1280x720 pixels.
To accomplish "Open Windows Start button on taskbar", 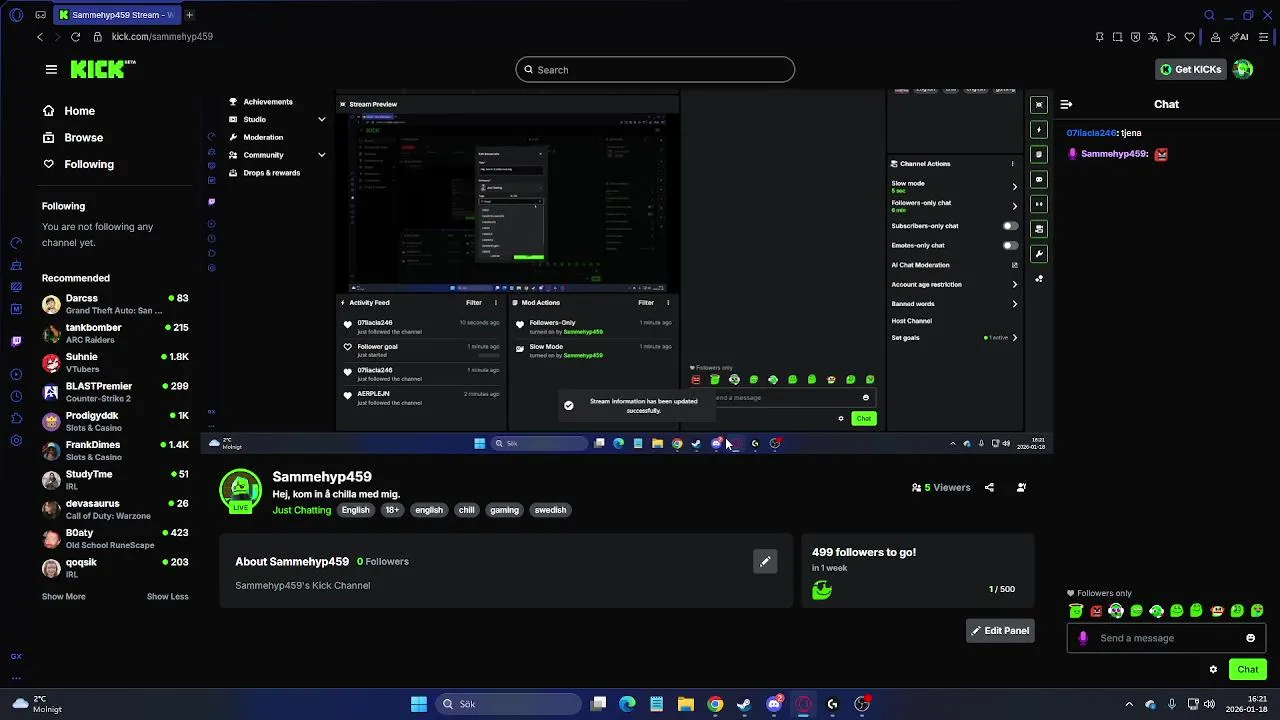I will pyautogui.click(x=419, y=704).
